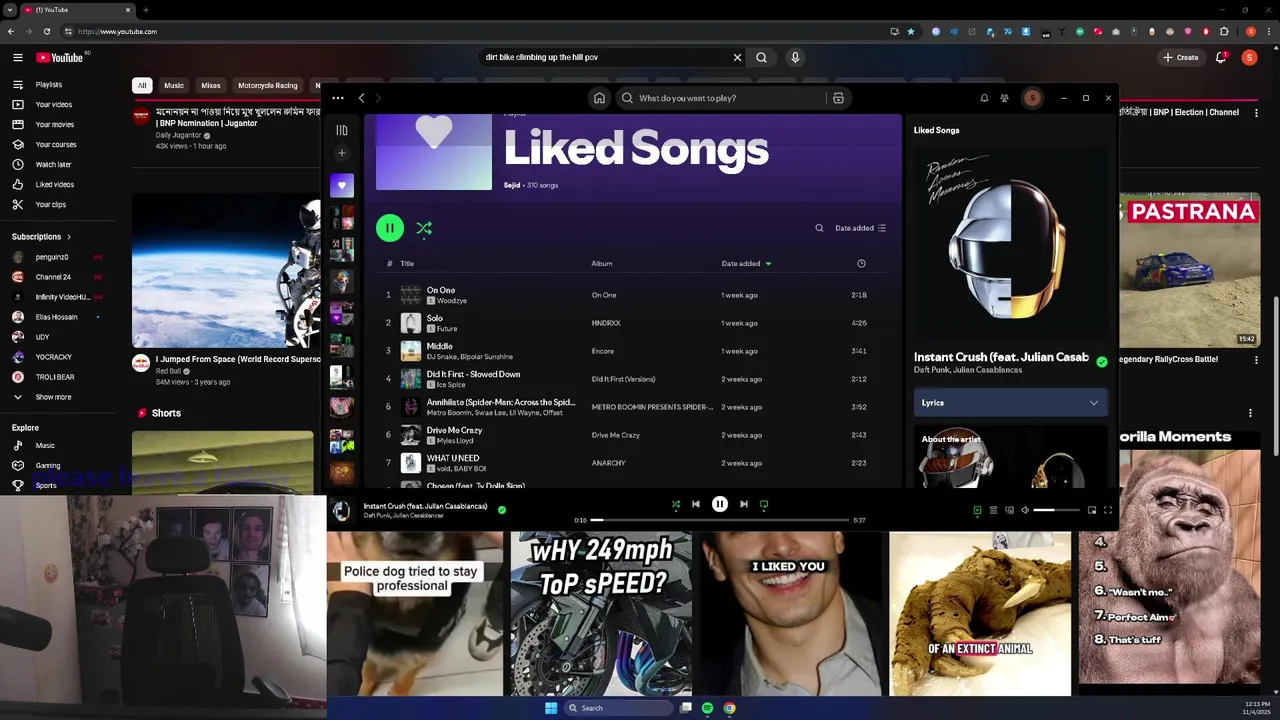Open Spotify Home via house icon
Viewport: 1280px width, 720px height.
pos(599,98)
